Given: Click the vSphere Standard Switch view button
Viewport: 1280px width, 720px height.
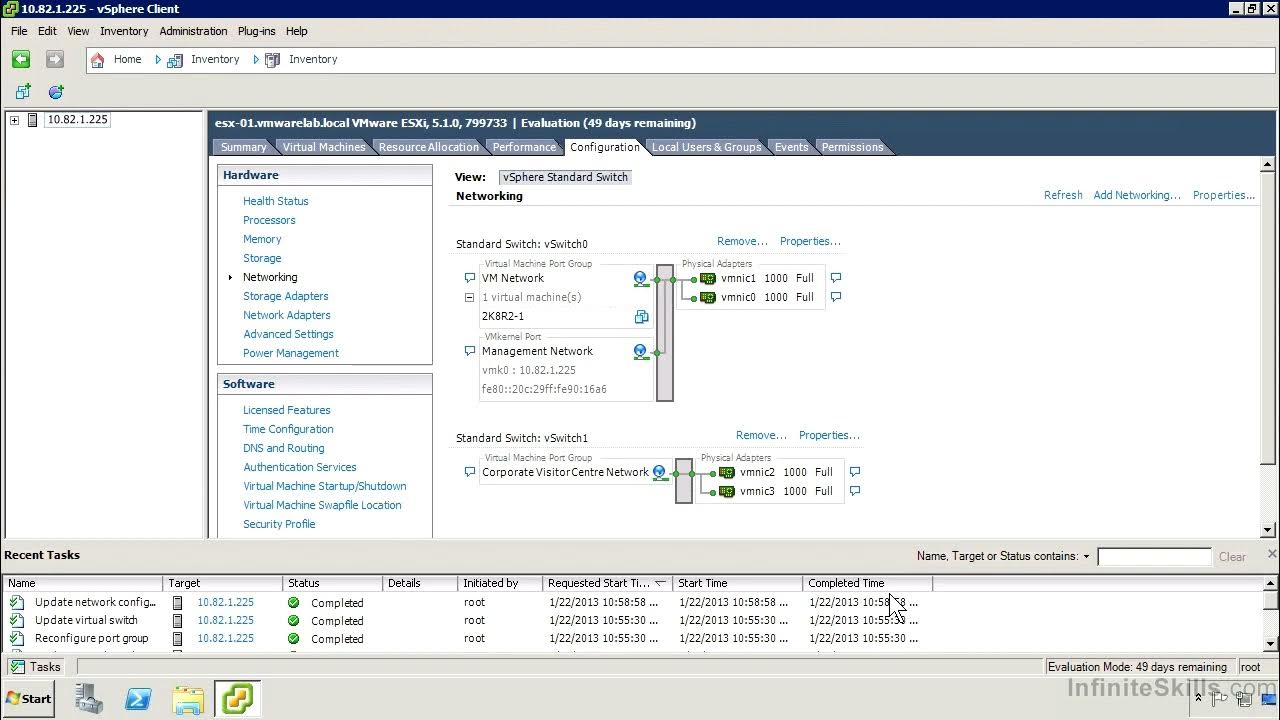Looking at the screenshot, I should tap(565, 177).
